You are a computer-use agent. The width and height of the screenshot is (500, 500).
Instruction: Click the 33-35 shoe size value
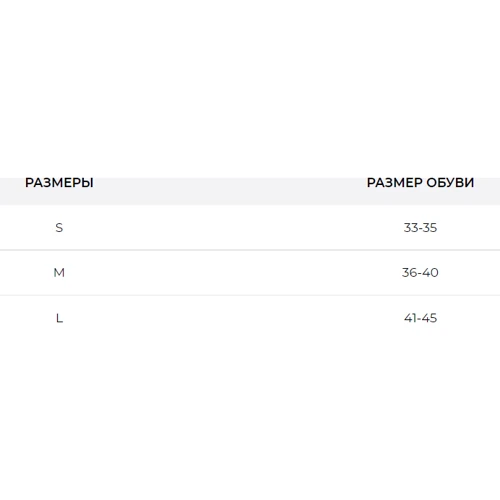(x=420, y=228)
